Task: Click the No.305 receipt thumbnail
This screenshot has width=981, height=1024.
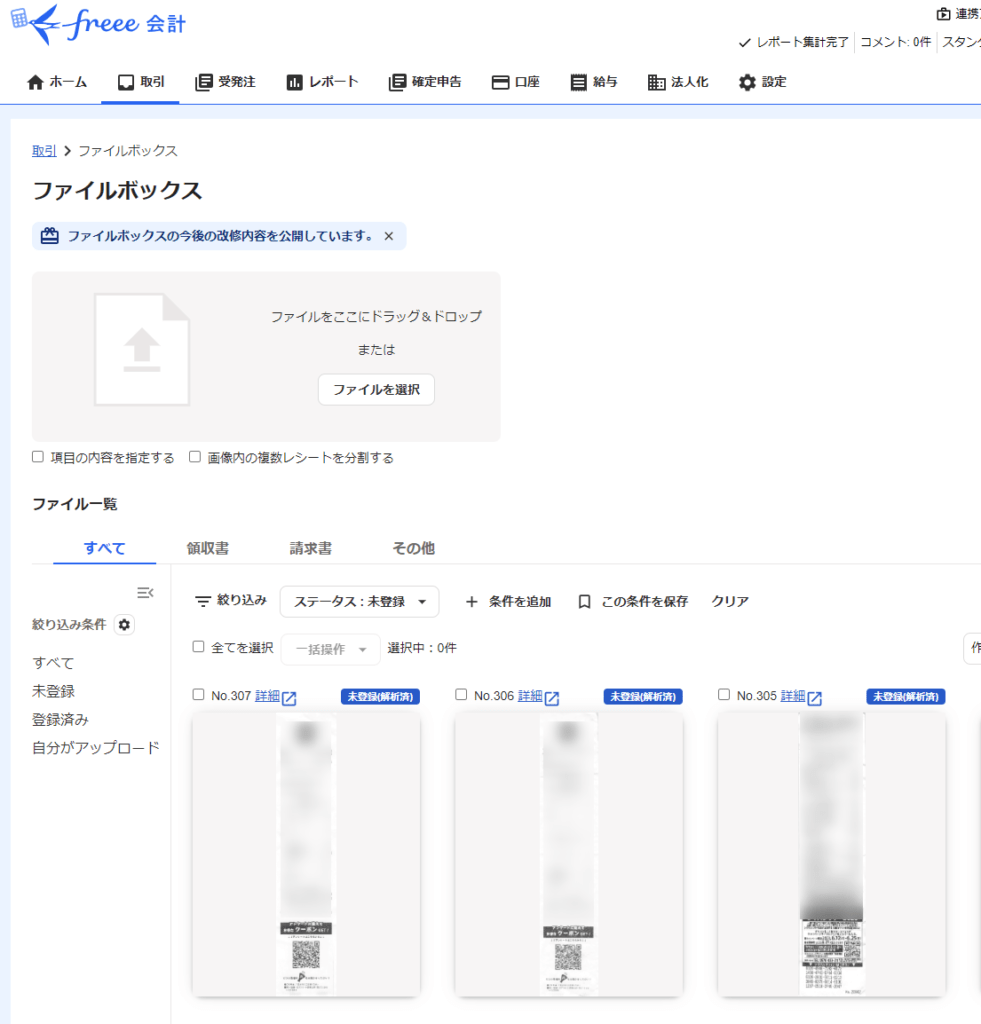Action: (x=830, y=855)
